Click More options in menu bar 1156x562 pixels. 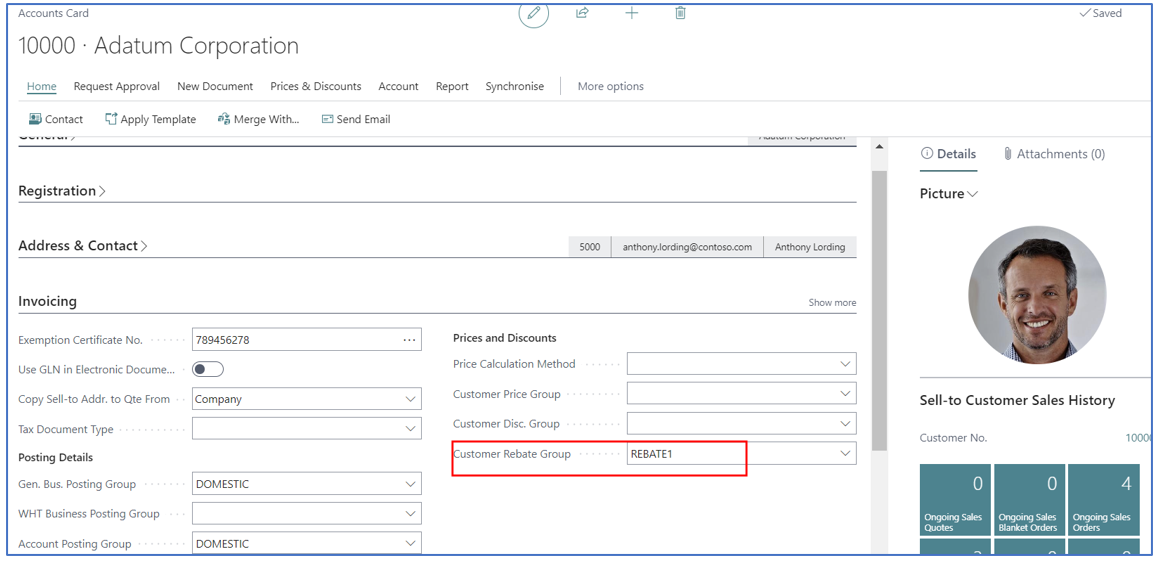point(610,86)
